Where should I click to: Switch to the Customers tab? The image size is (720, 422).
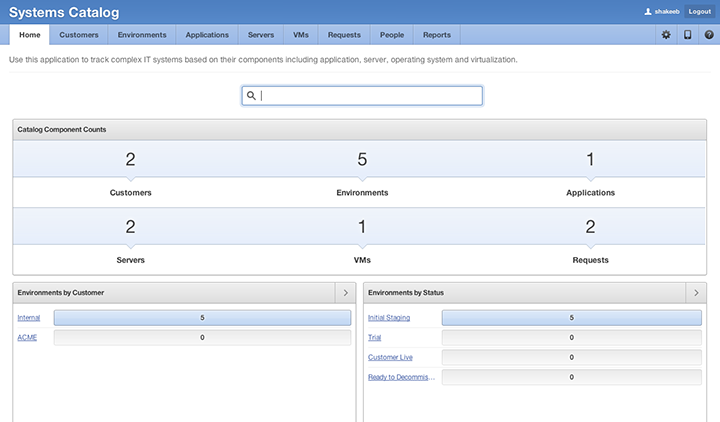[79, 35]
